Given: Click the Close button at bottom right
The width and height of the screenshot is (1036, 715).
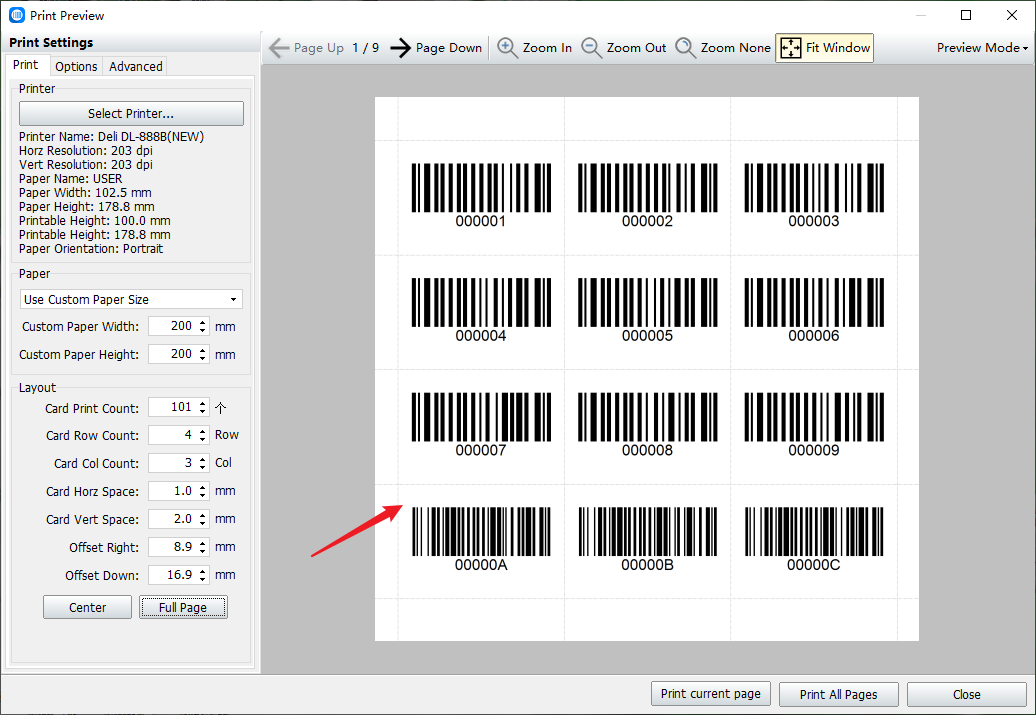Looking at the screenshot, I should (966, 695).
